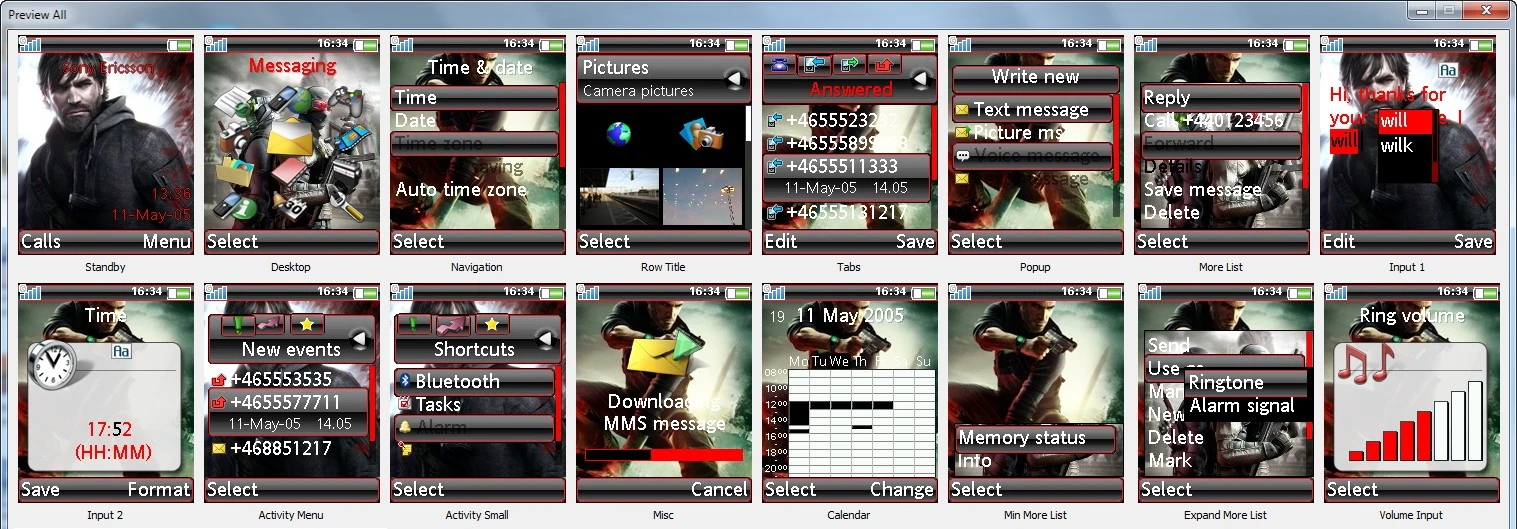The width and height of the screenshot is (1517, 529).
Task: Click Format softkey in Input 2 preview
Action: 159,489
